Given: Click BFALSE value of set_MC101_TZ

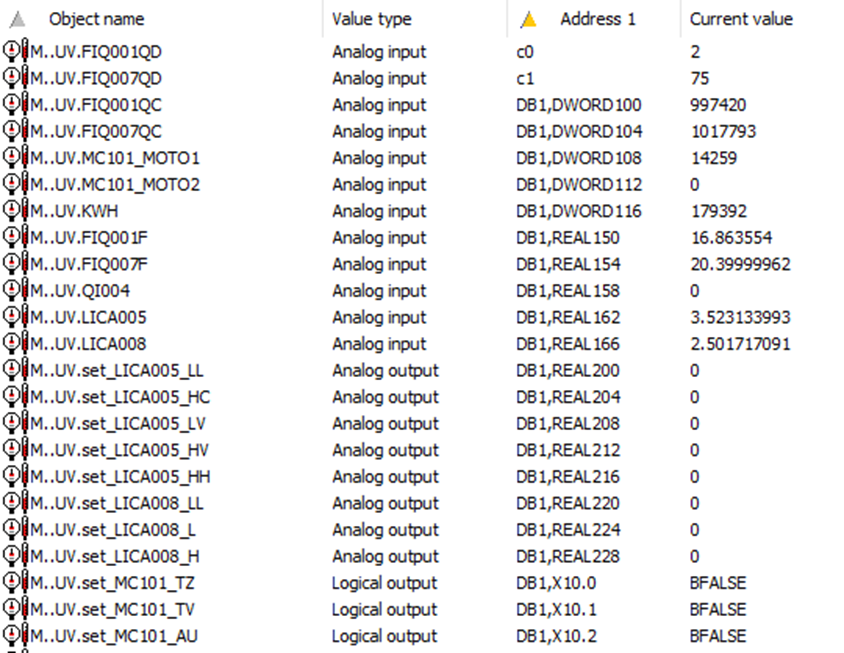Looking at the screenshot, I should (718, 582).
